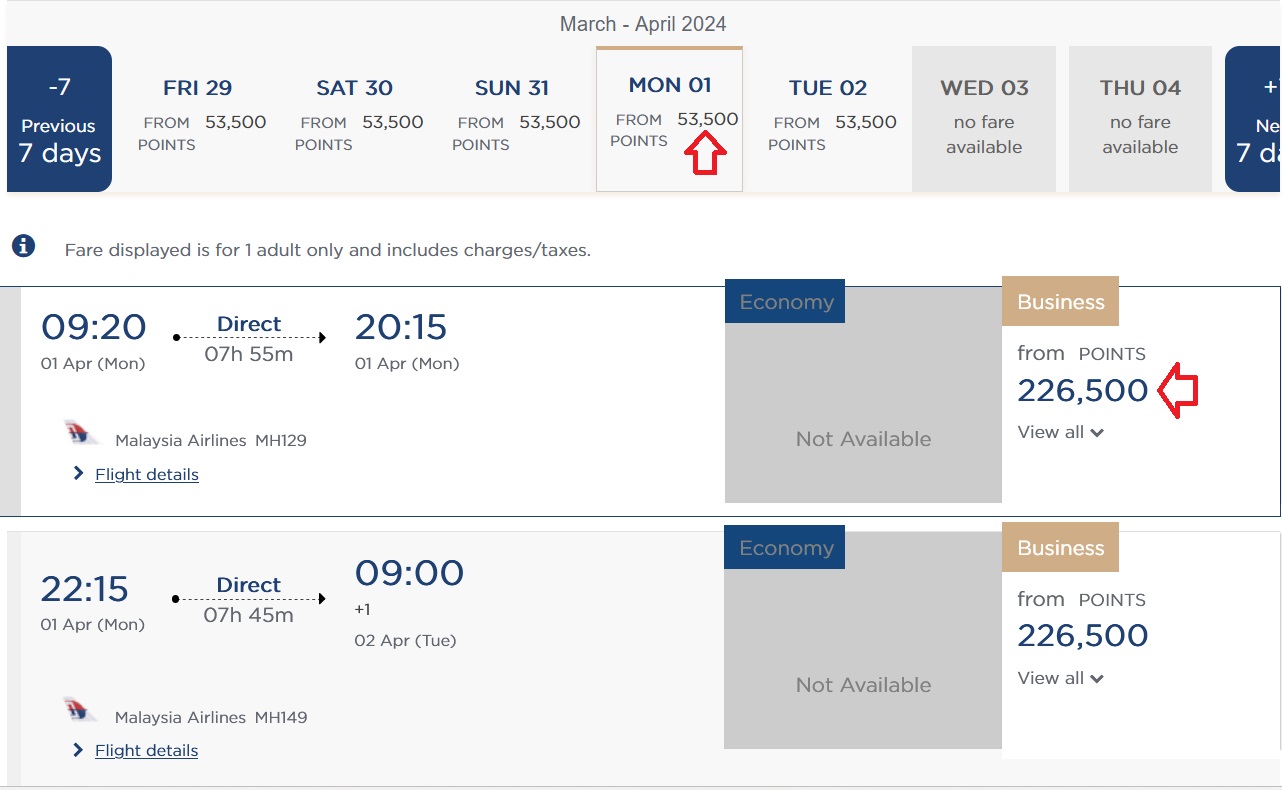Select Business fare 226,500 for MH129

(x=1082, y=390)
